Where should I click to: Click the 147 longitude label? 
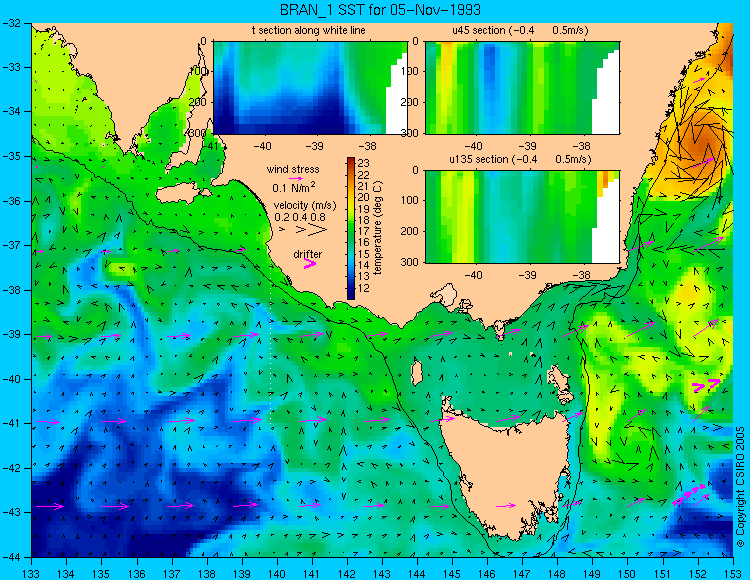(x=522, y=574)
